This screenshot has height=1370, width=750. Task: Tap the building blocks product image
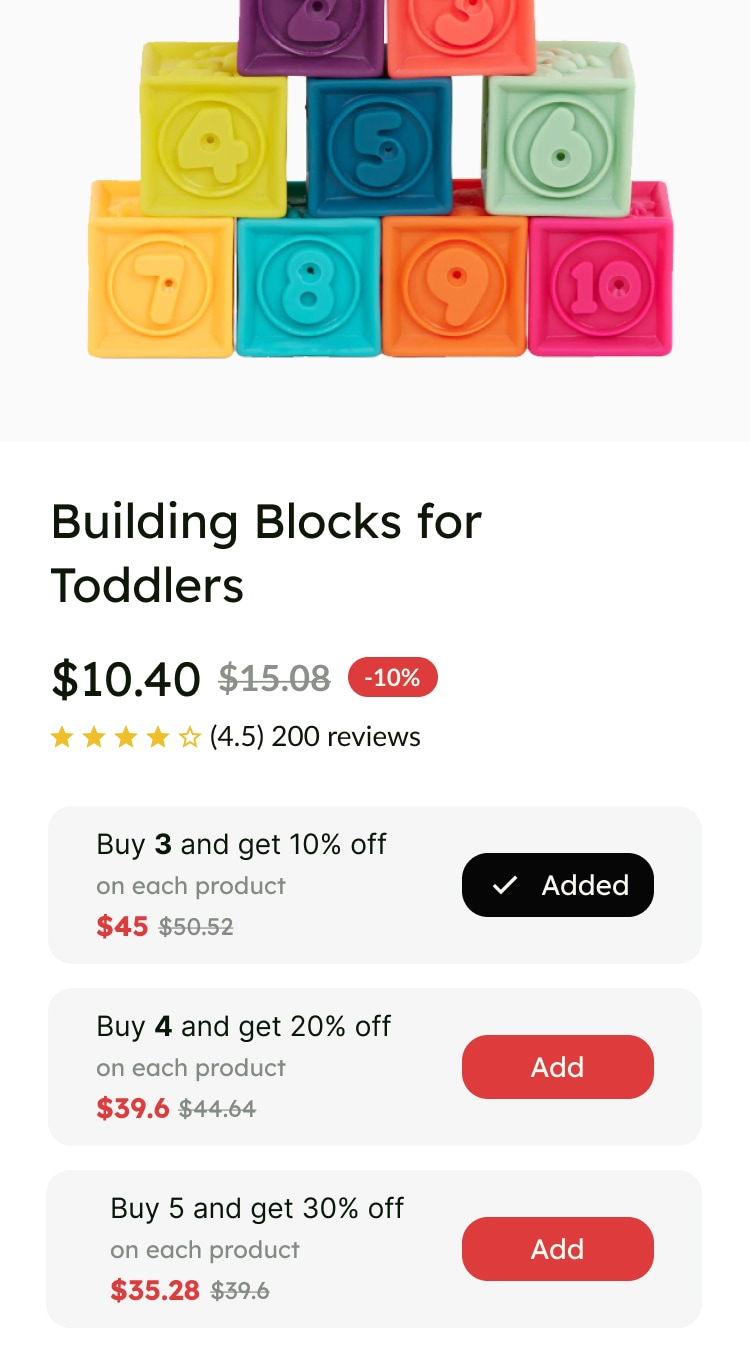click(380, 200)
